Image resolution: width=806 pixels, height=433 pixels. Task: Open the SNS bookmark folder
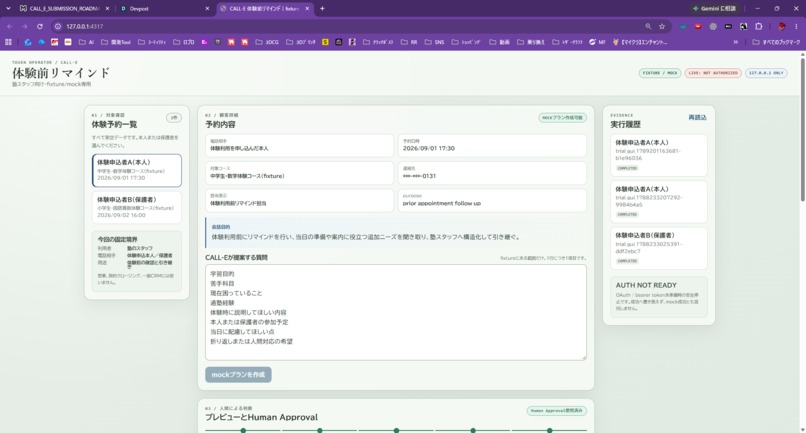pyautogui.click(x=434, y=42)
